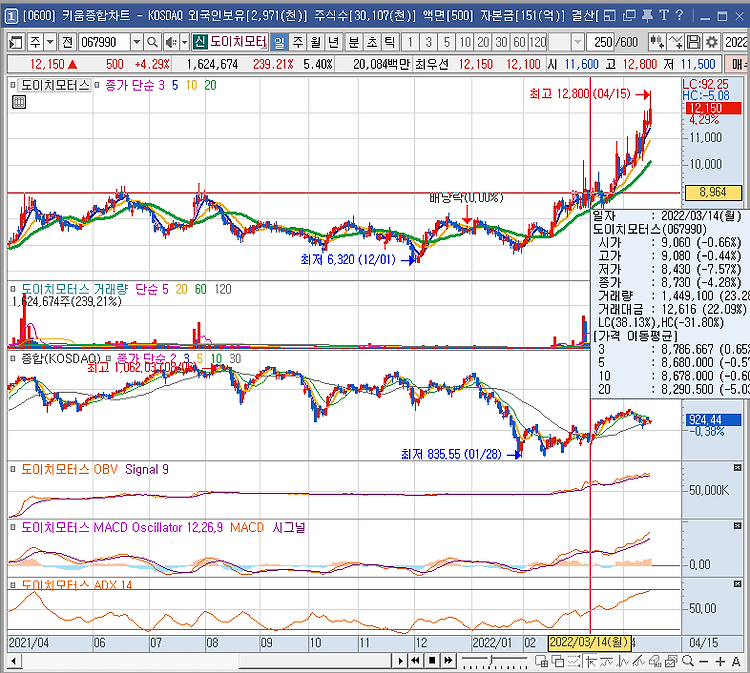Screen dimensions: 750x673
Task: Click the MACD Oscillator 12,26,9 label
Action: click(122, 528)
